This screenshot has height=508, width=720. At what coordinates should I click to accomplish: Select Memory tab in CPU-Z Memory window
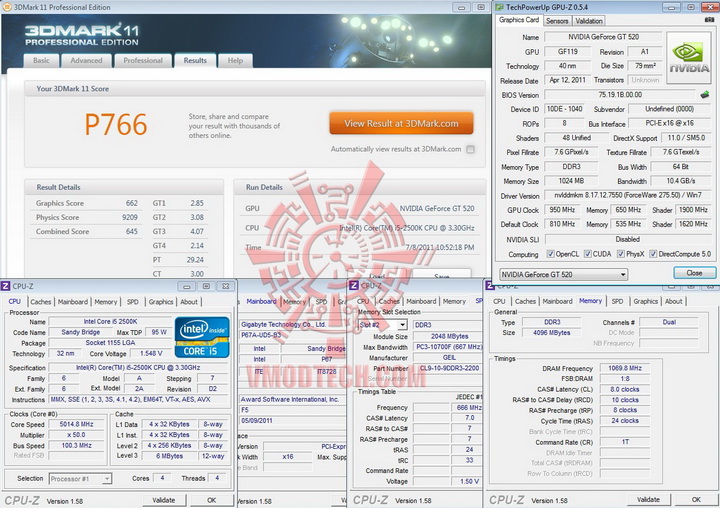pos(590,301)
